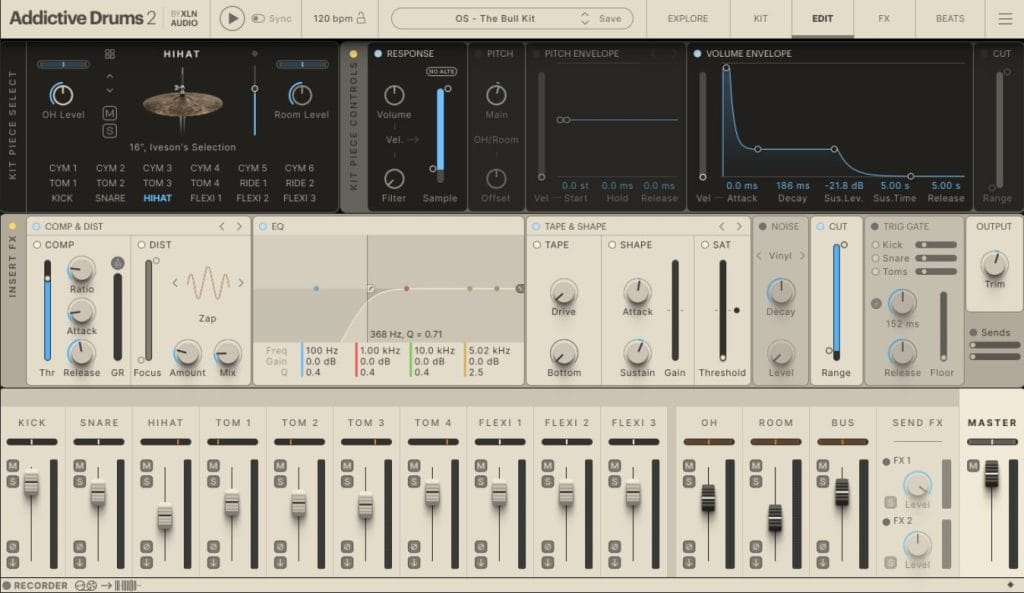Select the RIDE 1 kit piece
1024x593 pixels.
click(253, 183)
